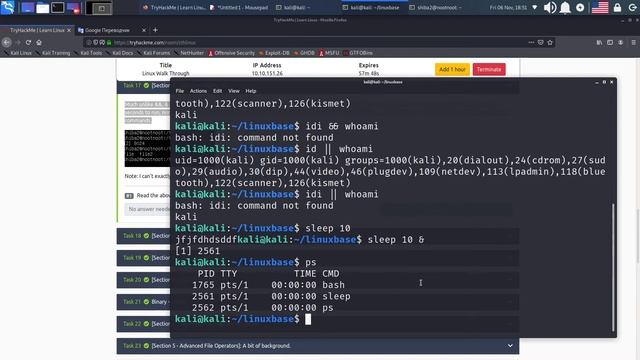Viewport: 640px width, 360px height.
Task: Close the TryHackMe browser tab
Action: point(69,30)
